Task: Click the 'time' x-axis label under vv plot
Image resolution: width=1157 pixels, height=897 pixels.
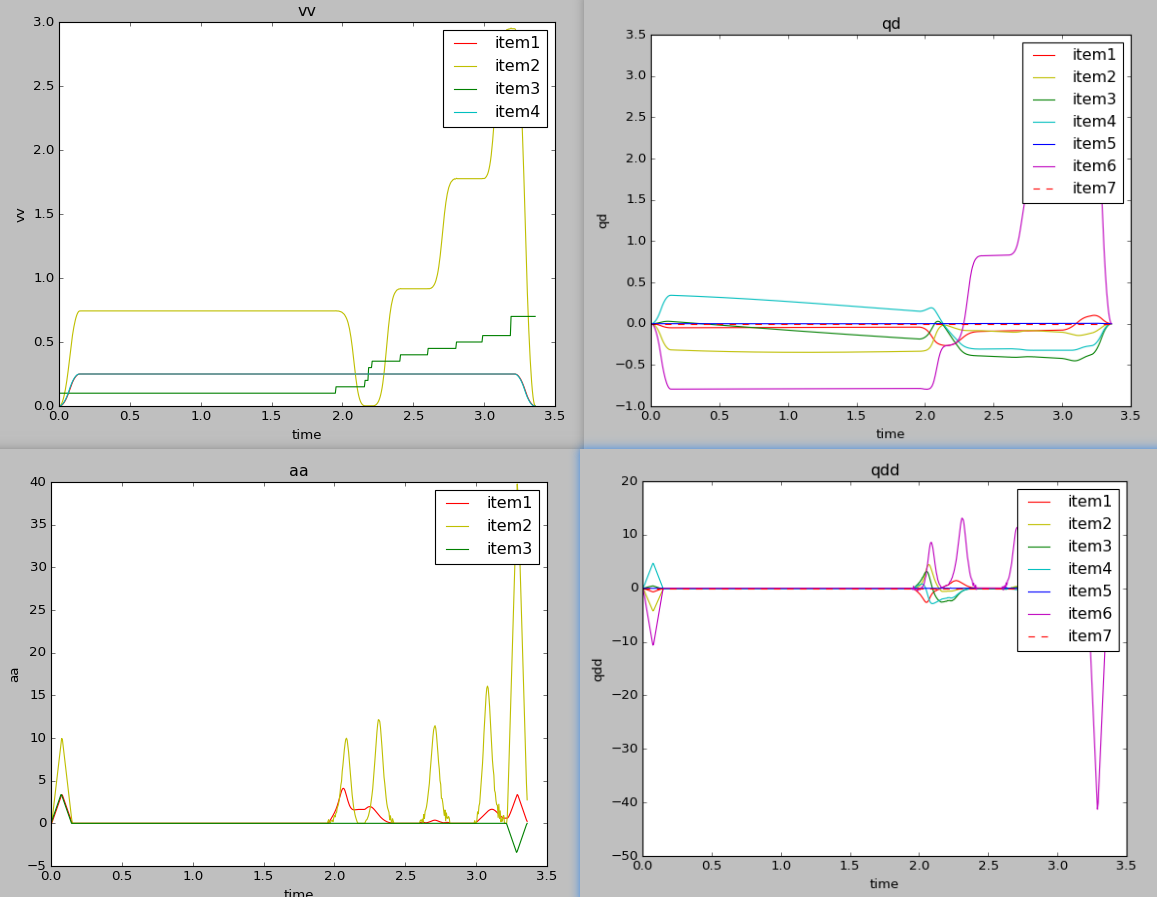Action: tap(306, 435)
